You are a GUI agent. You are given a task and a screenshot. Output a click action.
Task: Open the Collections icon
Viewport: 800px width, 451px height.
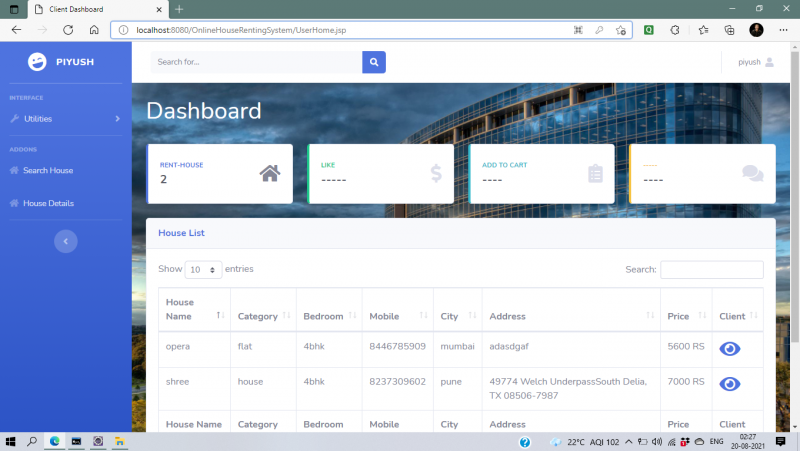[x=730, y=30]
